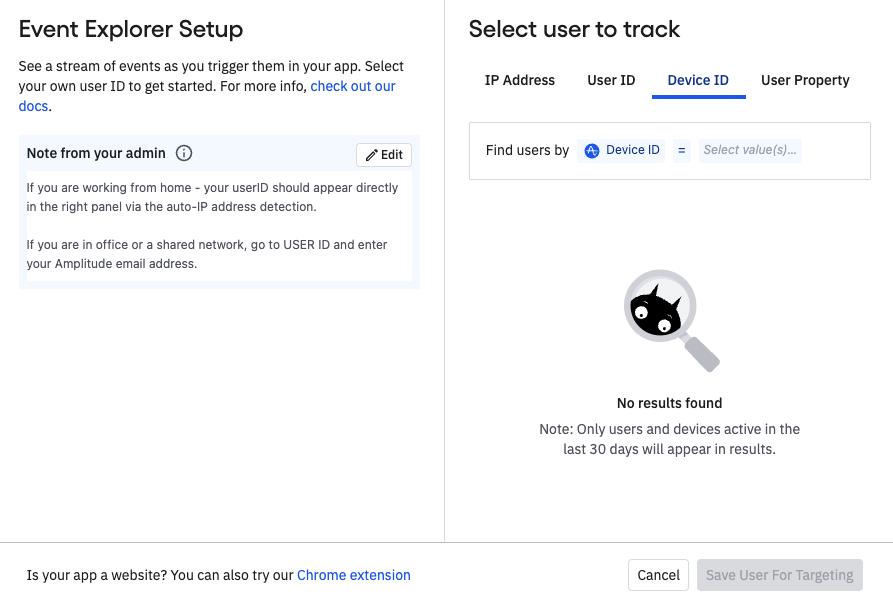The height and width of the screenshot is (602, 893).
Task: Open the equals operator dropdown
Action: pos(682,151)
